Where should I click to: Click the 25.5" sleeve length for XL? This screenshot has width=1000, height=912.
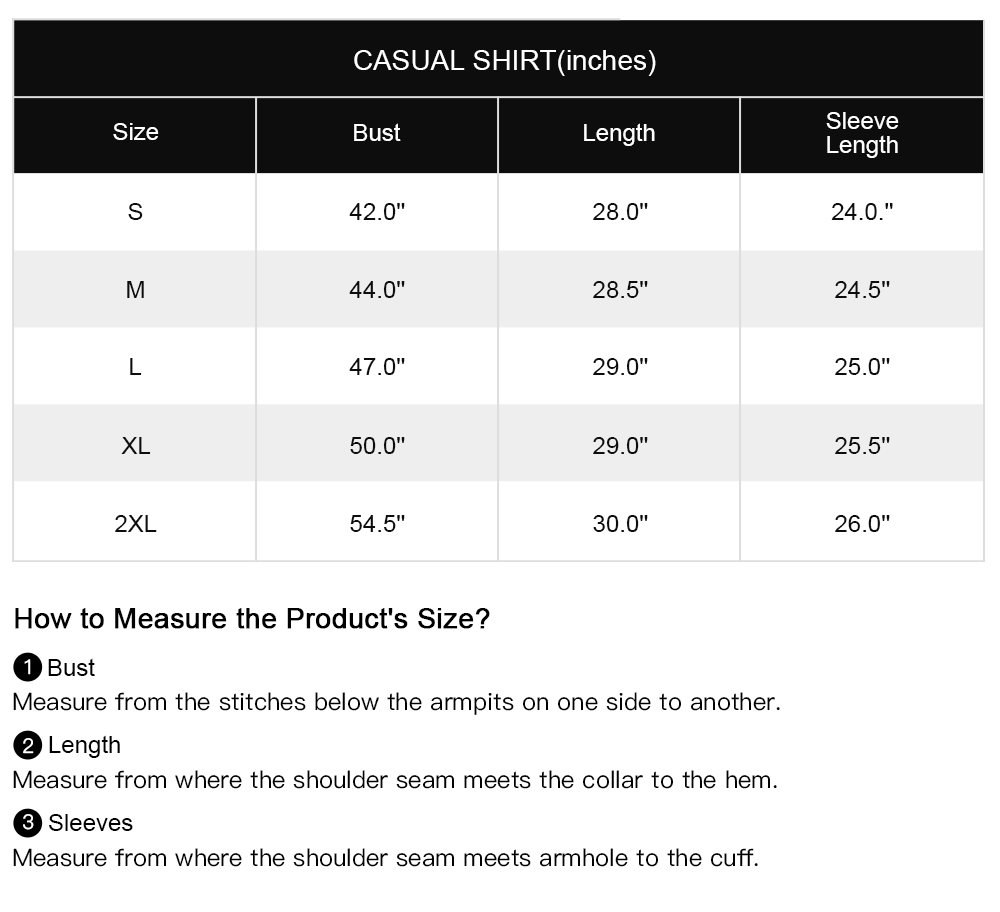coord(862,446)
